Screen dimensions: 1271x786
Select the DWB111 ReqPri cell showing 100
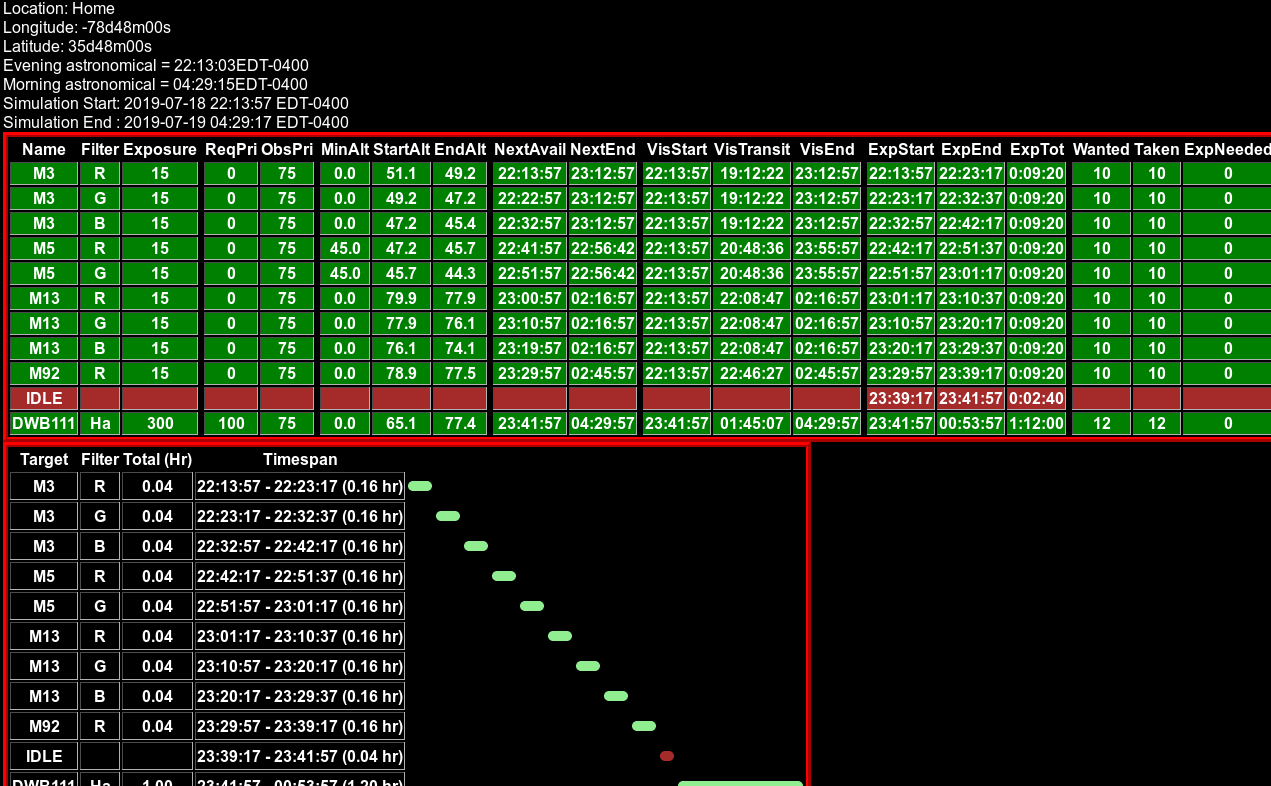pyautogui.click(x=231, y=423)
